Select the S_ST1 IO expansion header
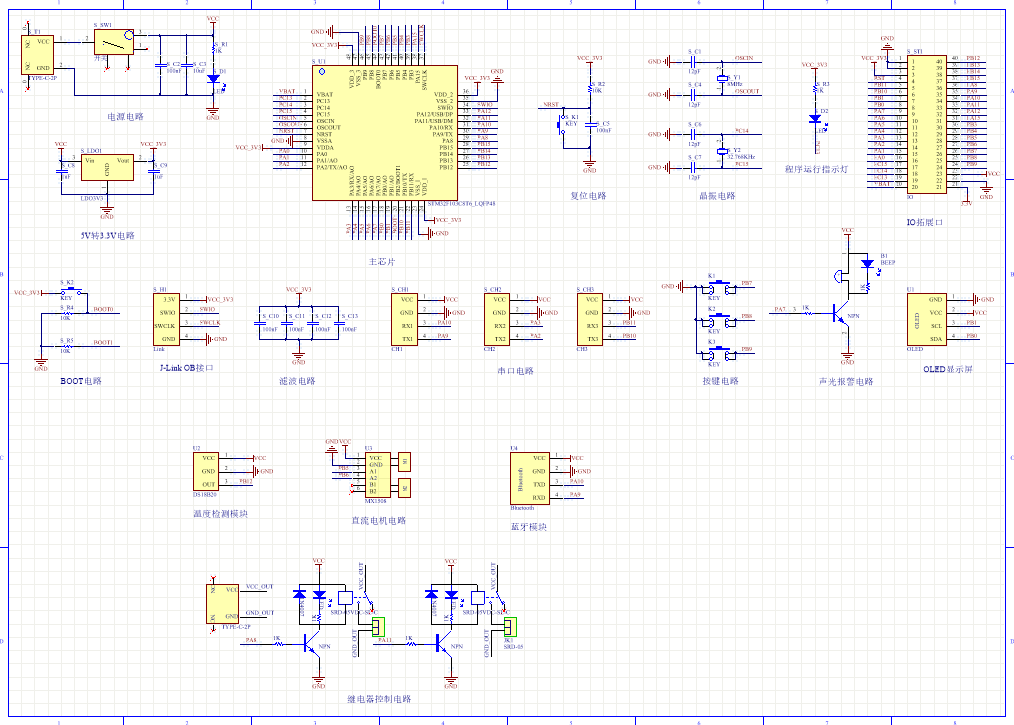Viewport: 1014px width, 725px height. click(925, 124)
